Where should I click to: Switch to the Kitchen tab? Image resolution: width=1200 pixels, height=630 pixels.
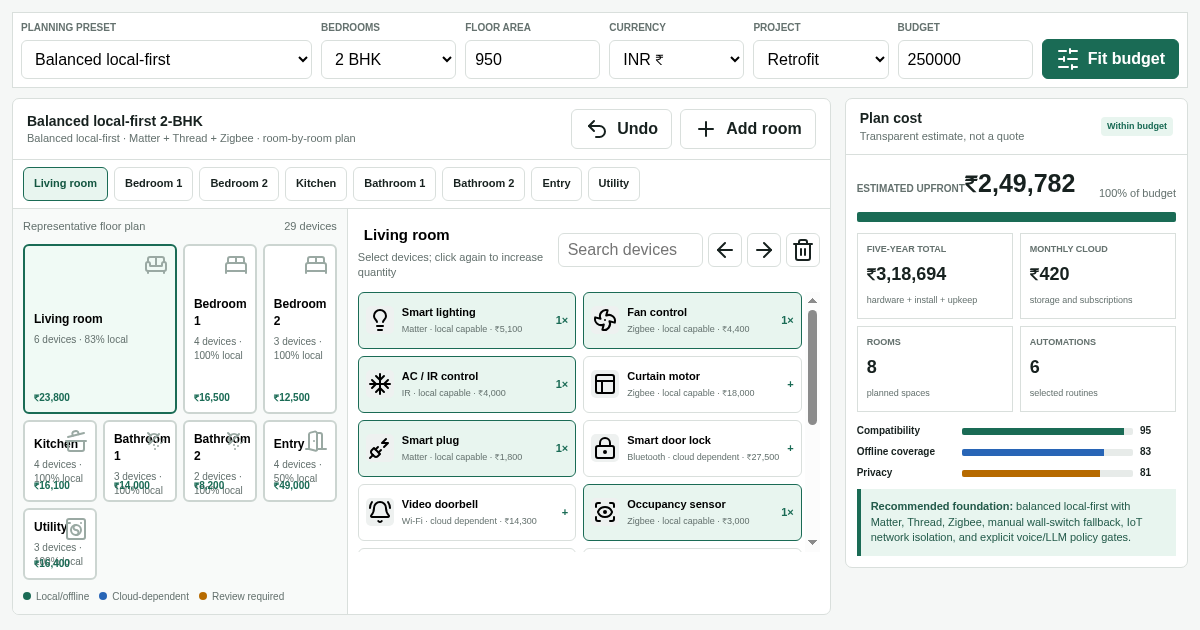click(x=316, y=184)
